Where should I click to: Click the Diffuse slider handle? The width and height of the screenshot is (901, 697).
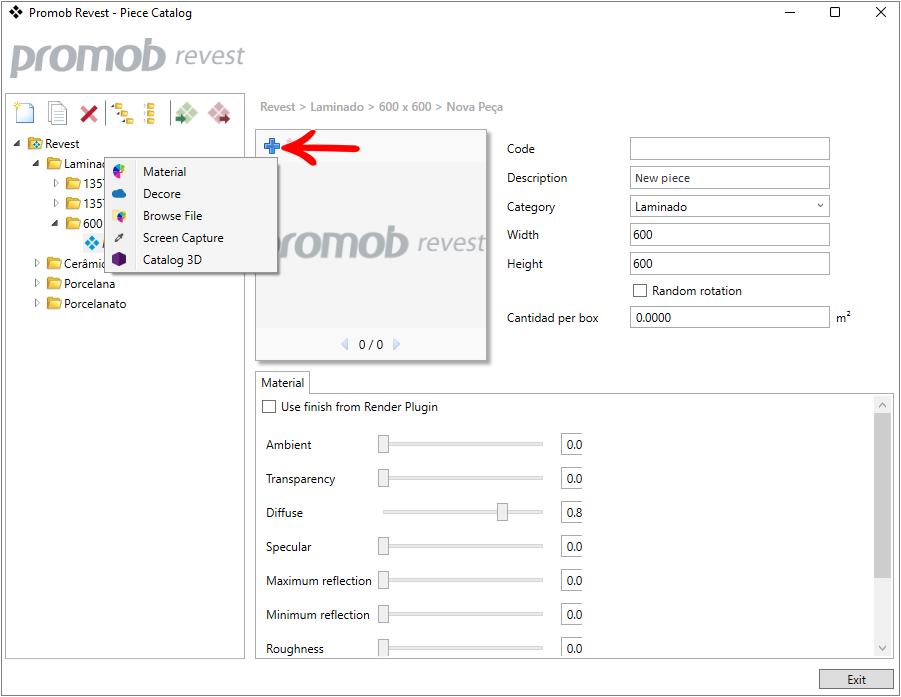502,512
